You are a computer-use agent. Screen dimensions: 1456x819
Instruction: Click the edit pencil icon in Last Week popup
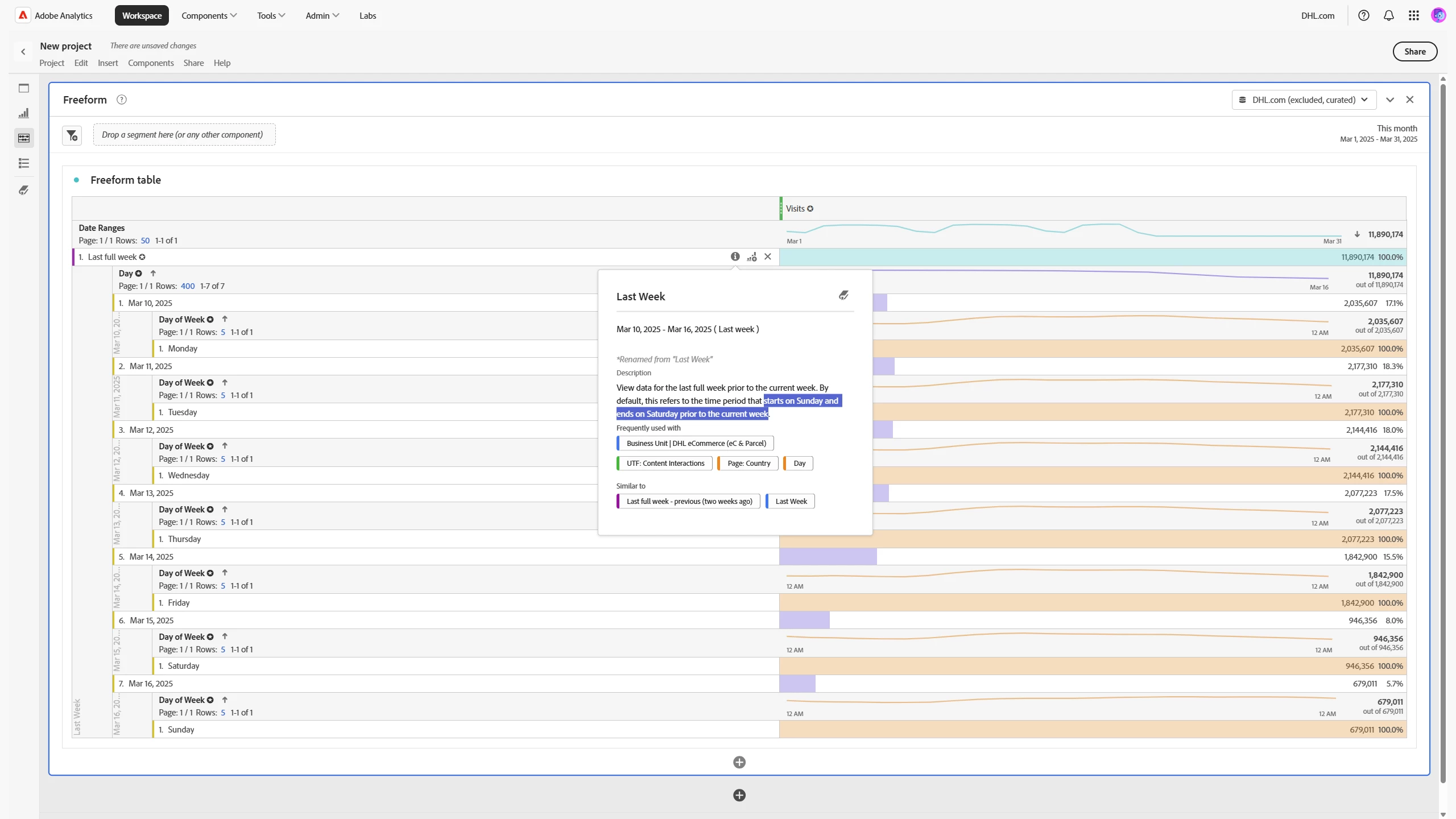point(843,295)
